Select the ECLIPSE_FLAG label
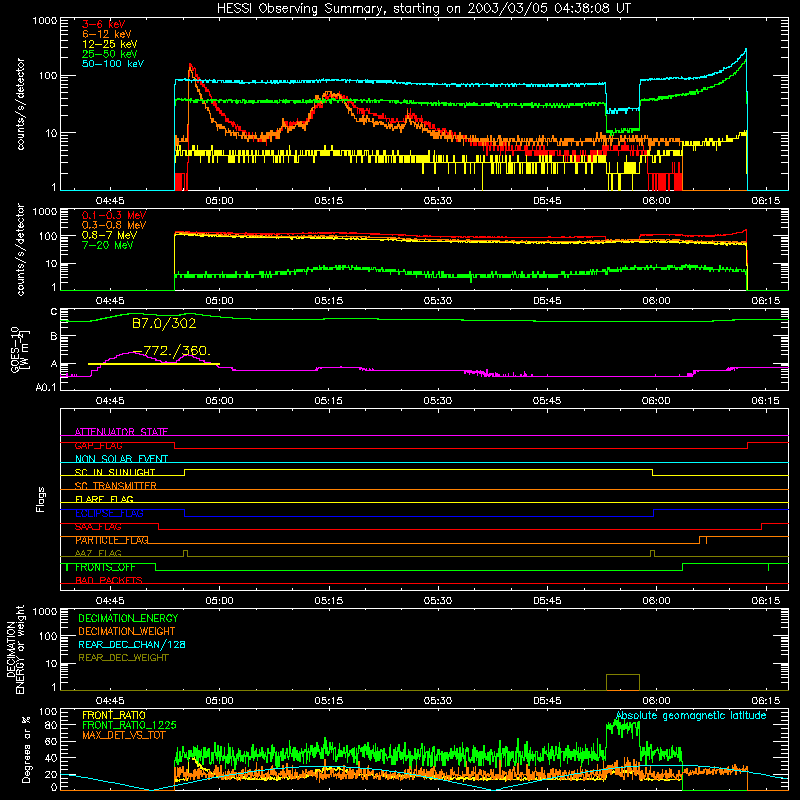Image resolution: width=800 pixels, height=800 pixels. pyautogui.click(x=109, y=513)
